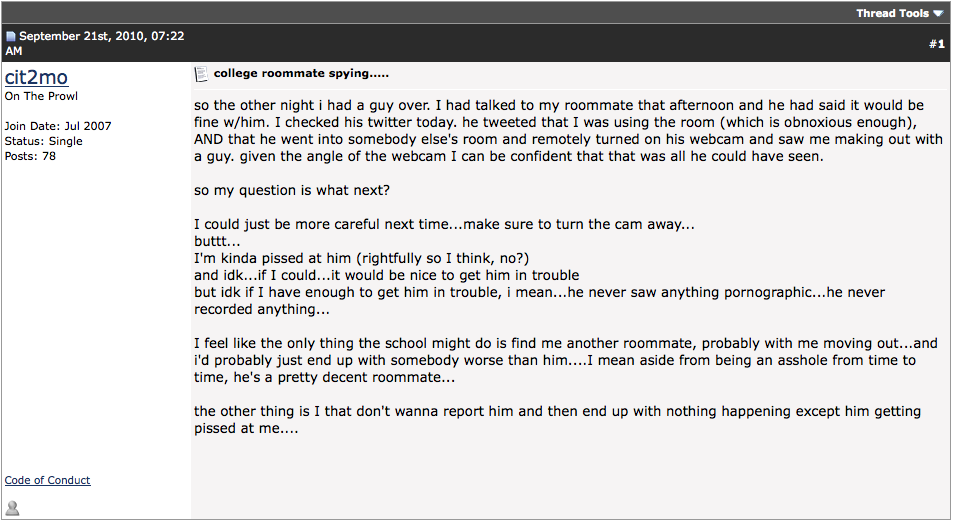Click the paragraph starting 'I feel like the only thing'
This screenshot has height=523, width=954.
566,360
